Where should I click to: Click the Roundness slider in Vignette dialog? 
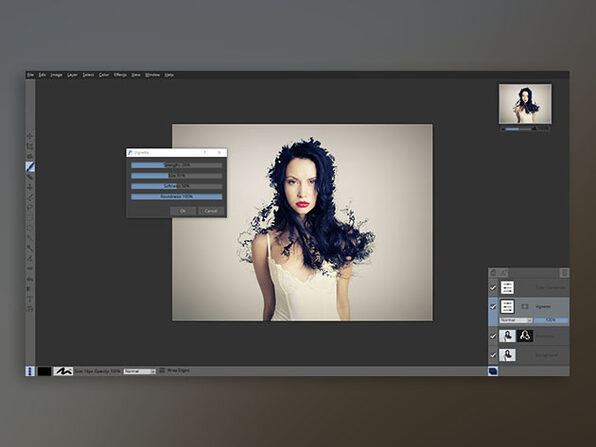177,197
